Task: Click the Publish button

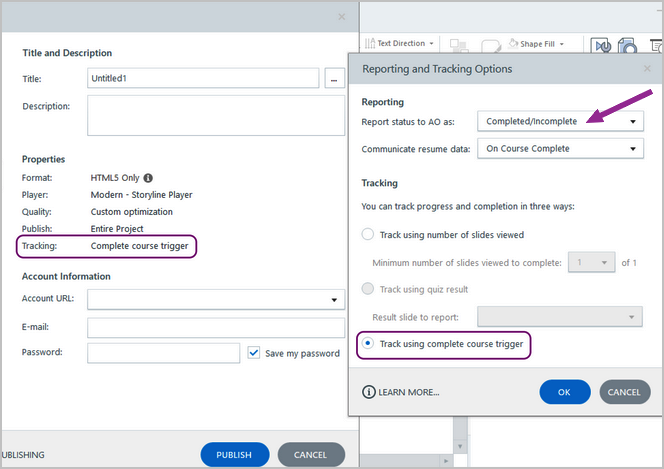Action: point(235,455)
